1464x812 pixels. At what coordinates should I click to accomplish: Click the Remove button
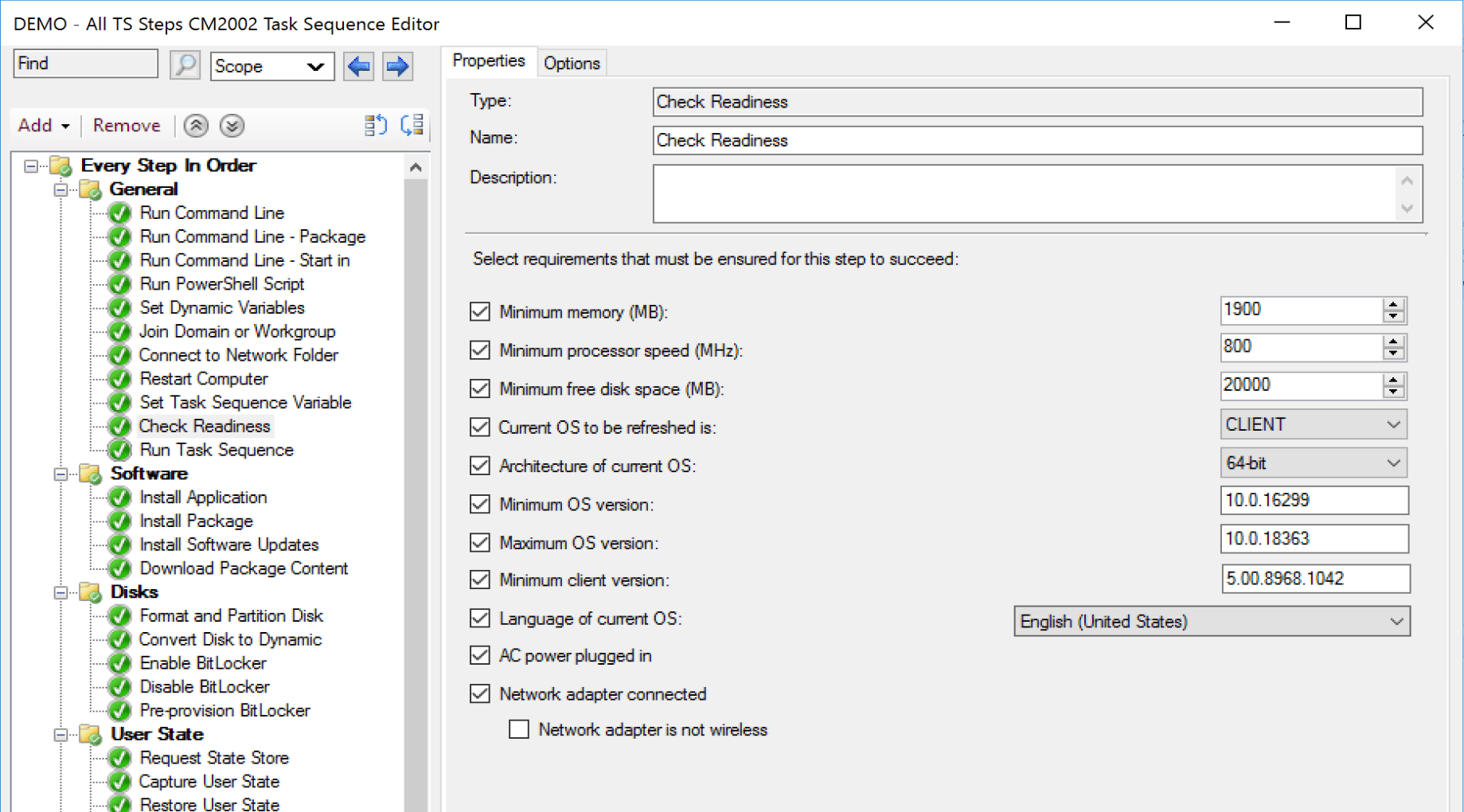click(126, 125)
